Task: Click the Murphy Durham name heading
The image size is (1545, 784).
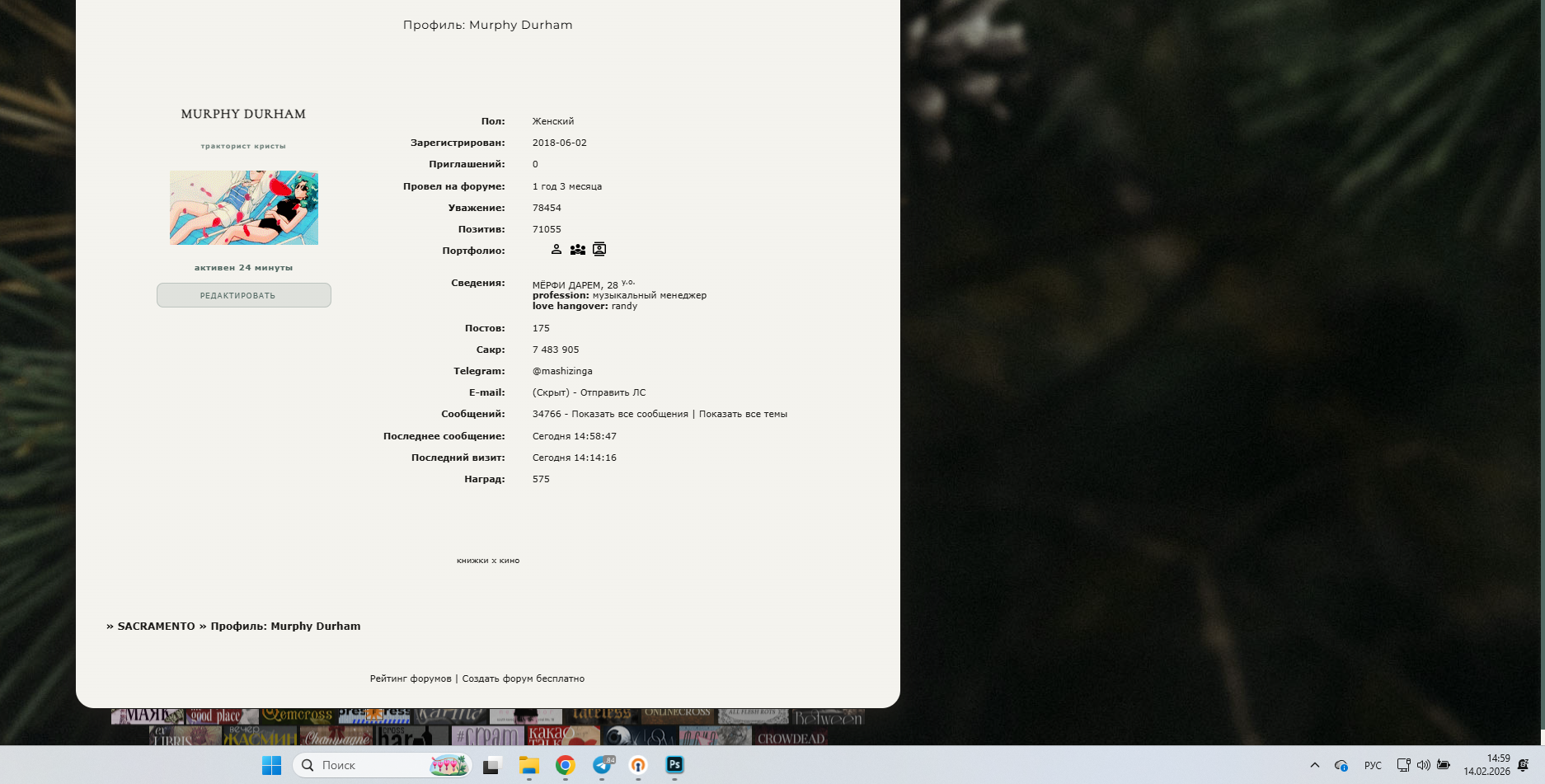Action: tap(243, 114)
